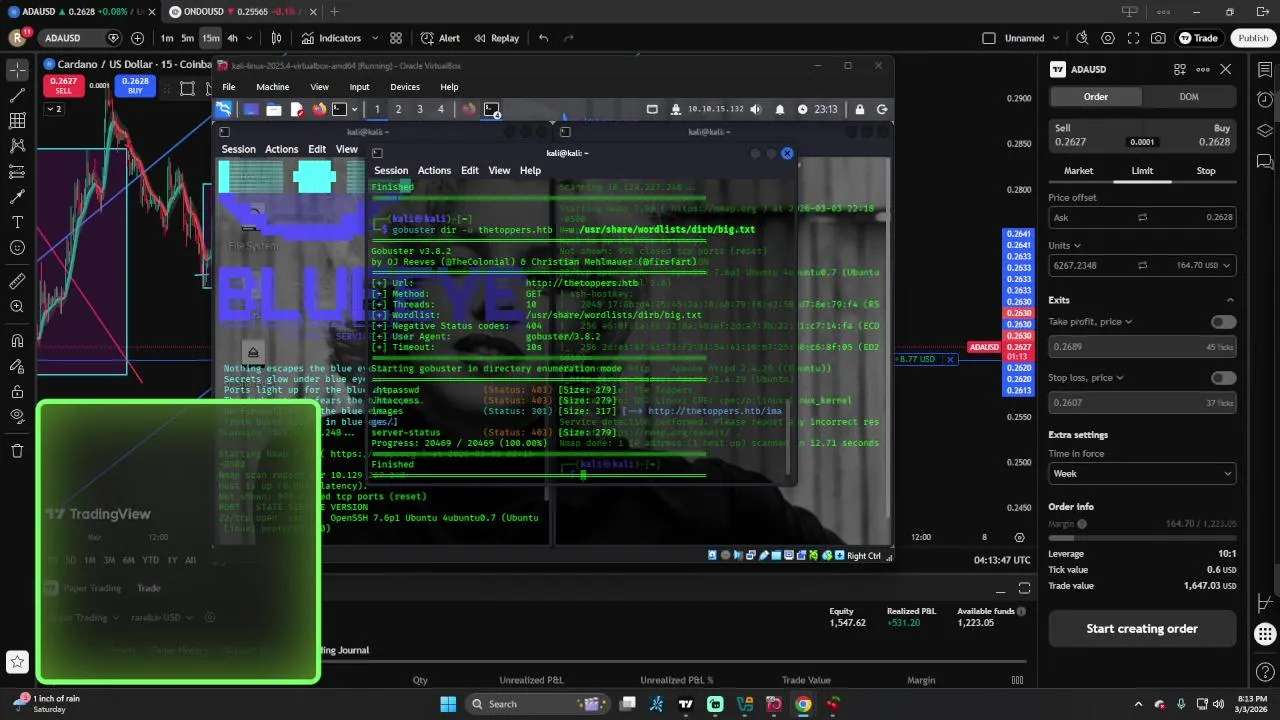Open the Alerts alarm clock sidebar icon
1280x720 pixels.
[1265, 100]
